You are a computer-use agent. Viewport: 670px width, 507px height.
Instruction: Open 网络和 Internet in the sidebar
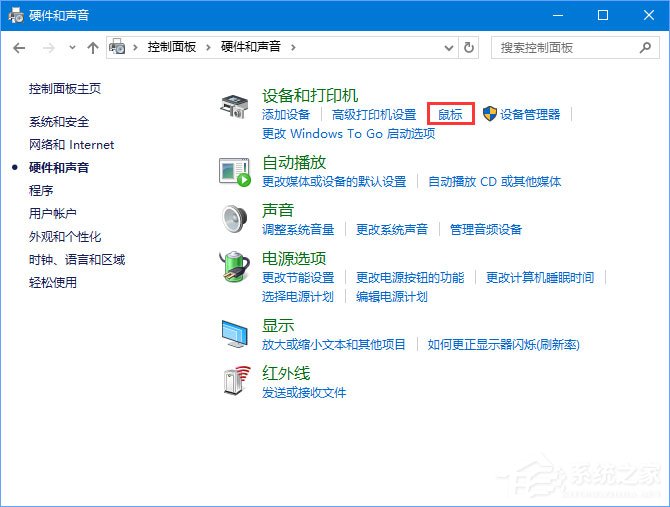[71, 145]
